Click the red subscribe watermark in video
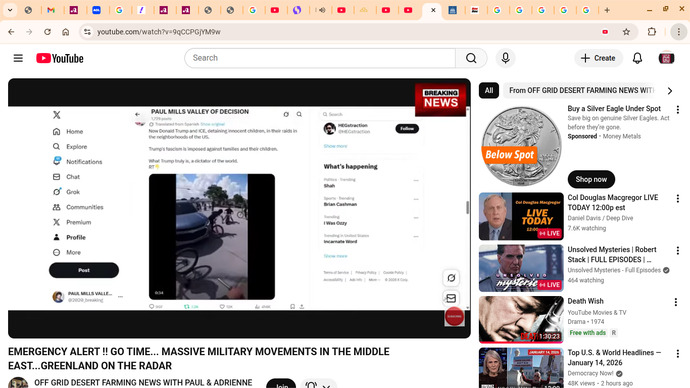This screenshot has width=690, height=388. click(454, 316)
